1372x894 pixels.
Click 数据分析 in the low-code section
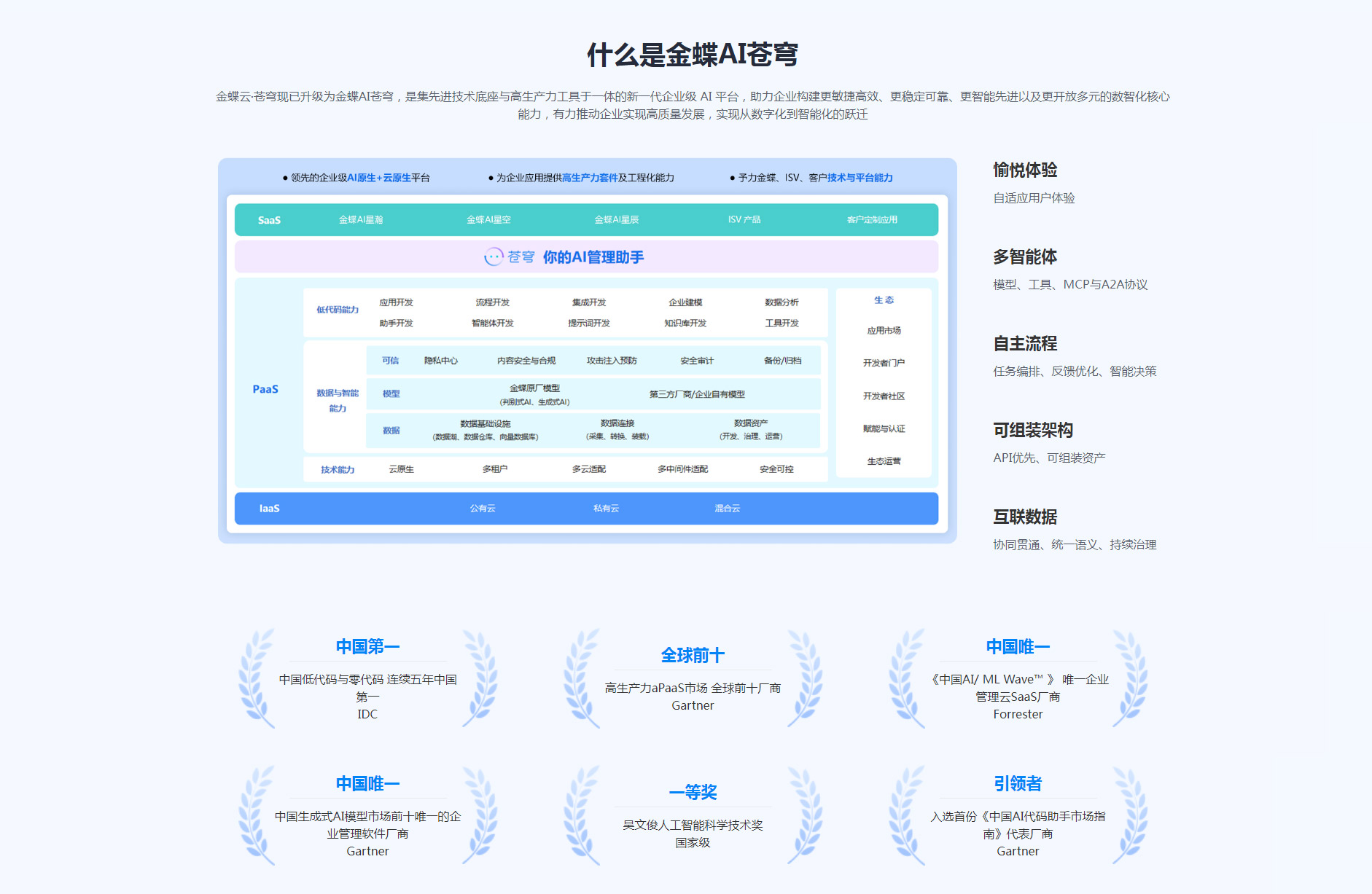click(x=782, y=302)
